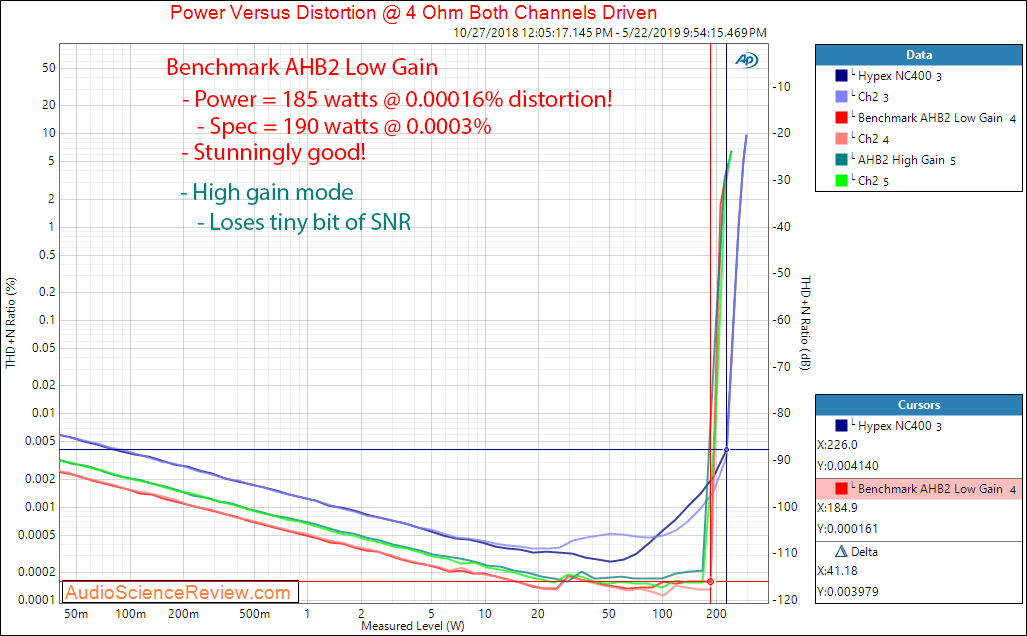1027x636 pixels.
Task: Click the Delta triangle icon
Action: 841,552
